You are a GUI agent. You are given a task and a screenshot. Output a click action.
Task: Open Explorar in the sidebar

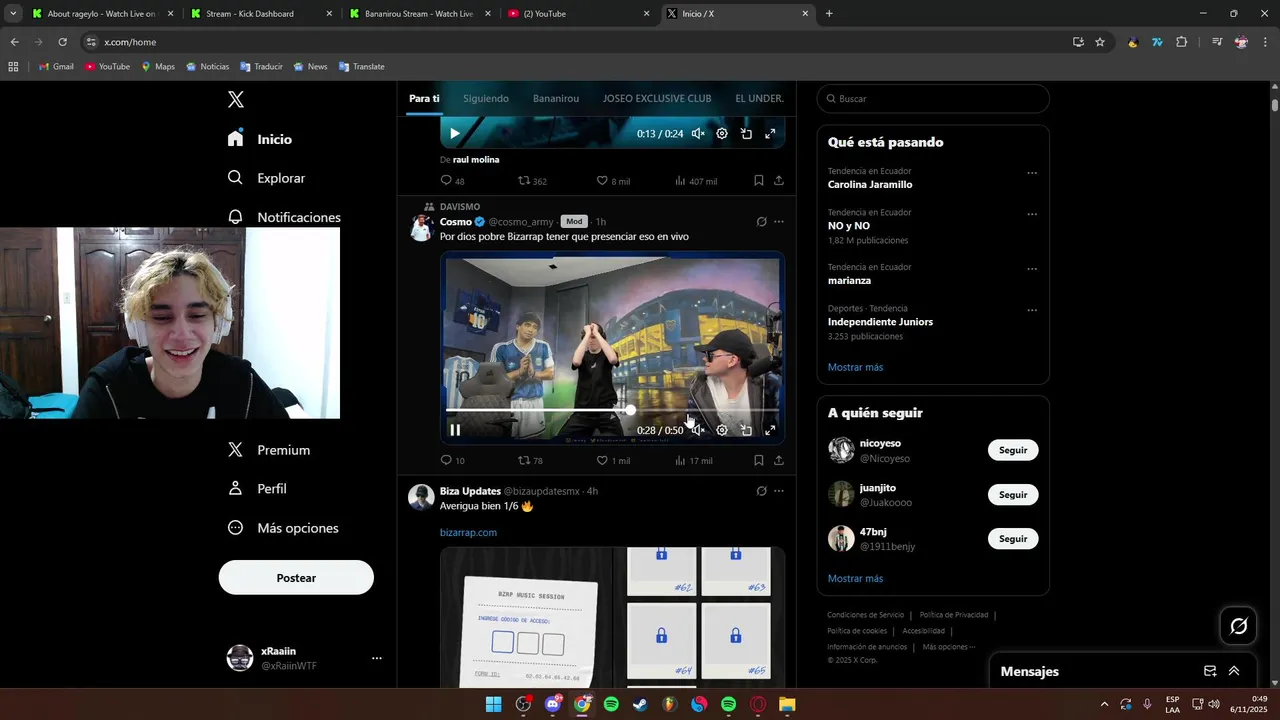pyautogui.click(x=266, y=178)
